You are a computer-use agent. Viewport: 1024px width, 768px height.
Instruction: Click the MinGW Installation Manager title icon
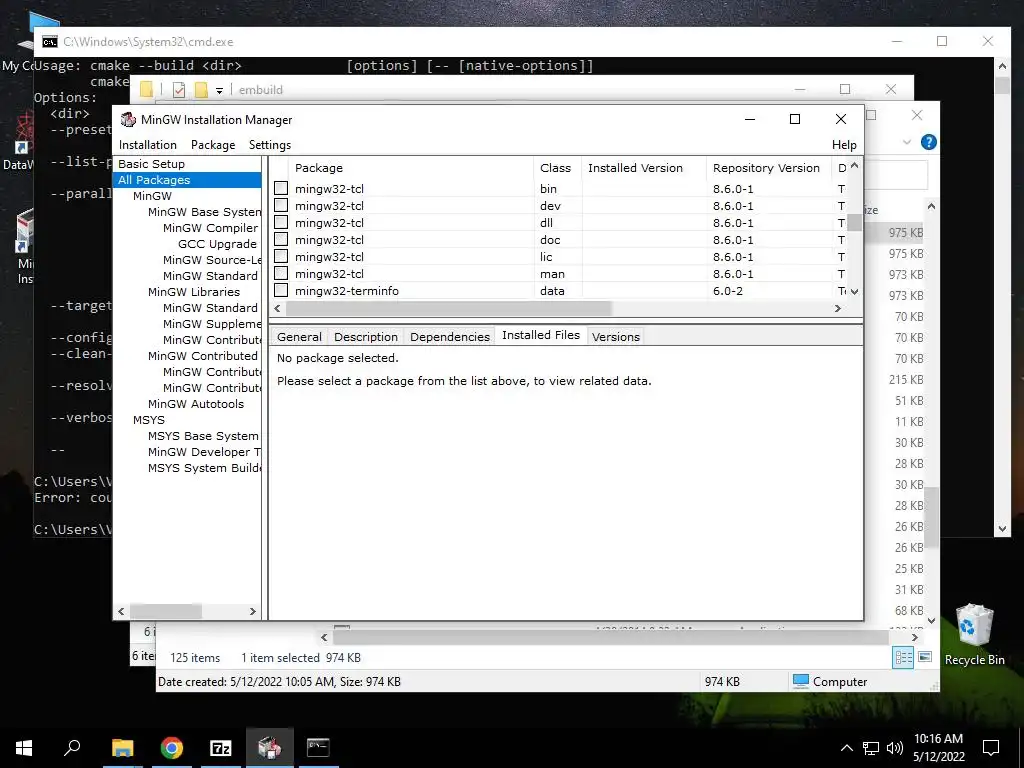[128, 120]
